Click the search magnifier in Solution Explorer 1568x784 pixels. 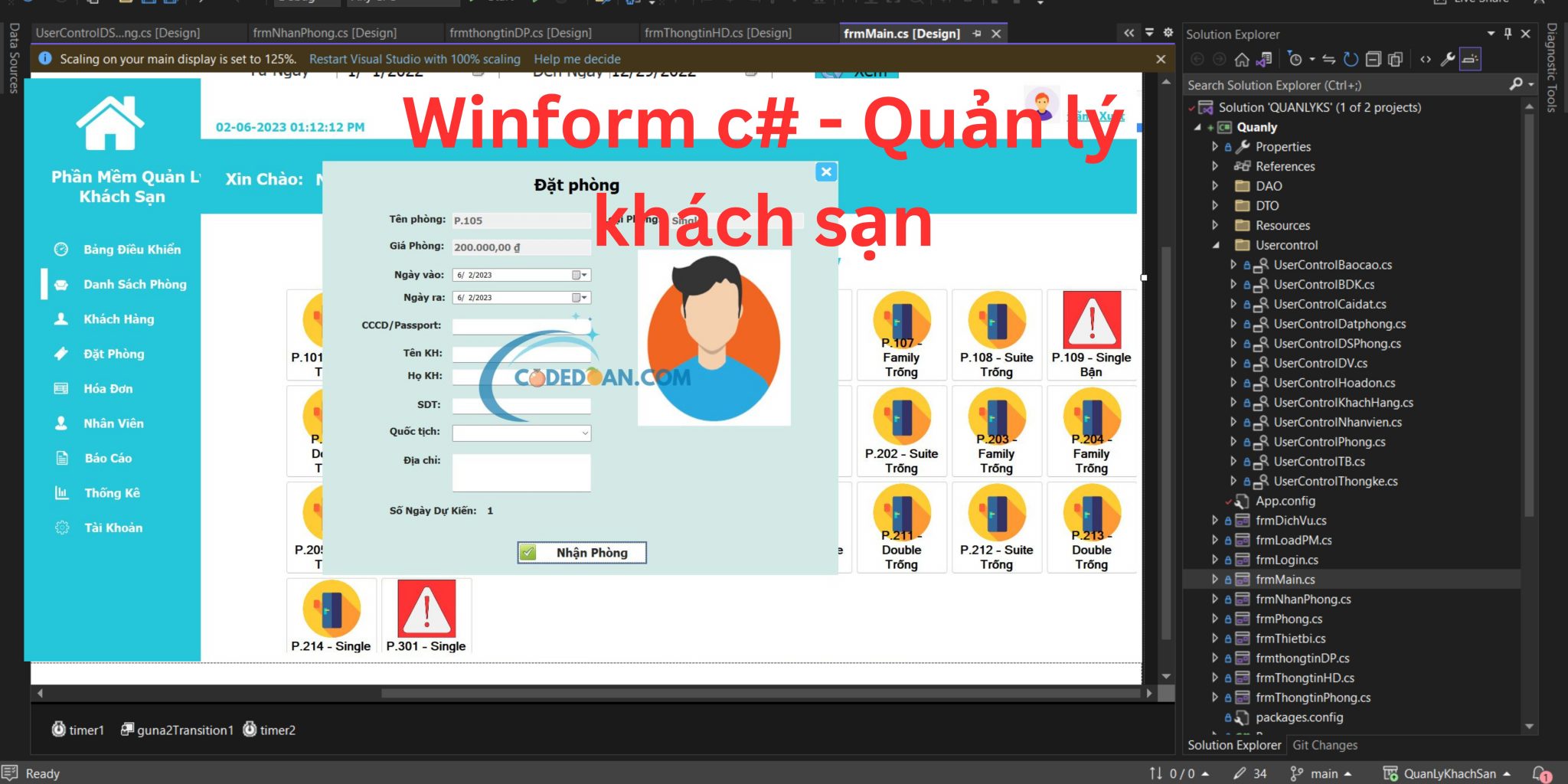pyautogui.click(x=1516, y=84)
